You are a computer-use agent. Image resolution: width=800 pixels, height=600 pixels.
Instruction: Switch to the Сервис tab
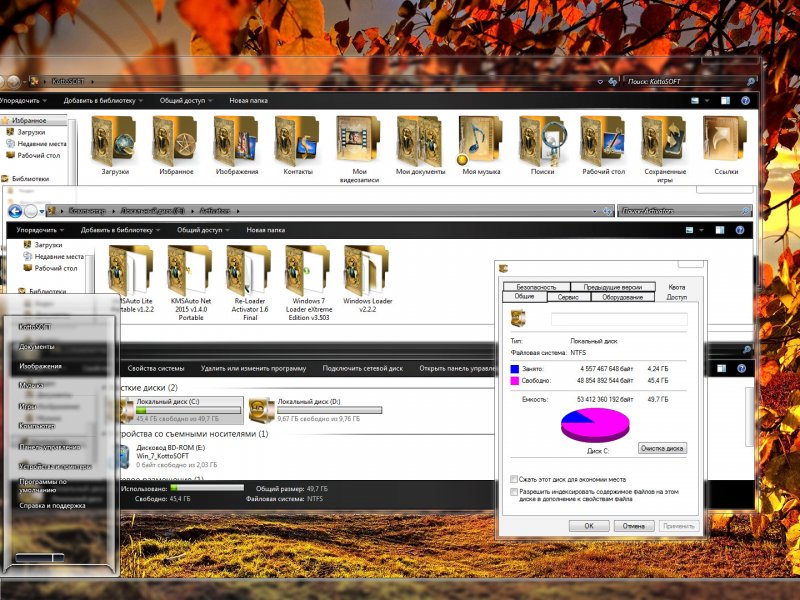tap(568, 297)
